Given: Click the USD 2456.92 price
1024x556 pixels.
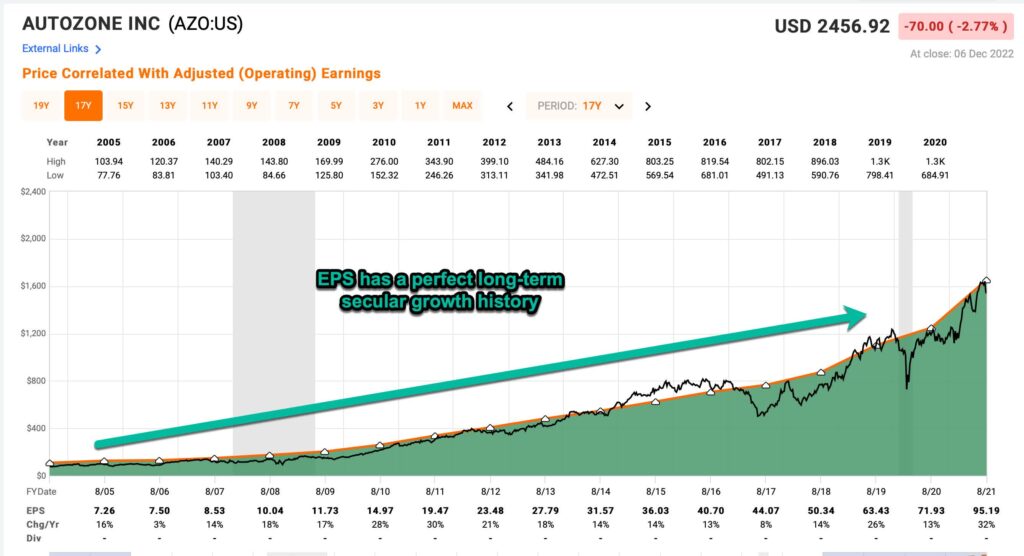Looking at the screenshot, I should [x=831, y=27].
